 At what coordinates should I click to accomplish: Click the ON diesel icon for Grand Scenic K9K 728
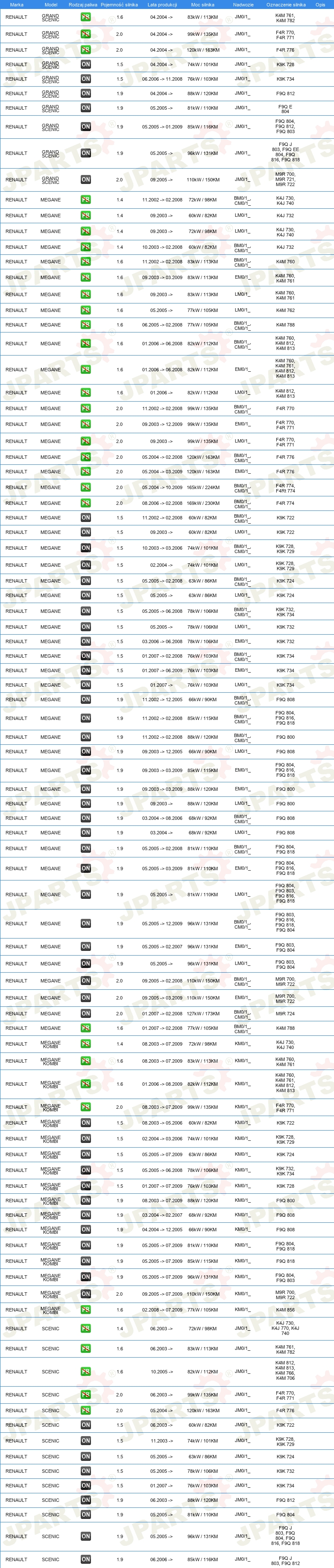pos(86,64)
